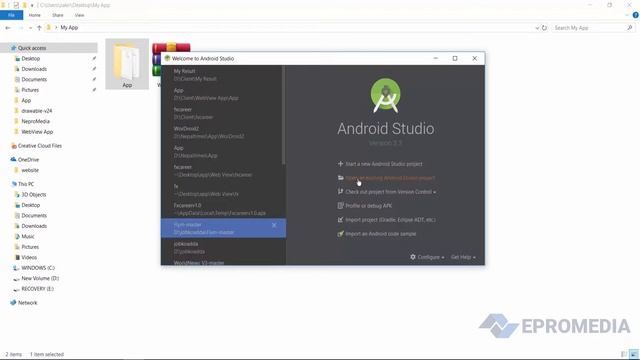Image resolution: width=640 pixels, height=360 pixels.
Task: Click the Import project Gradle icon
Action: coord(340,220)
